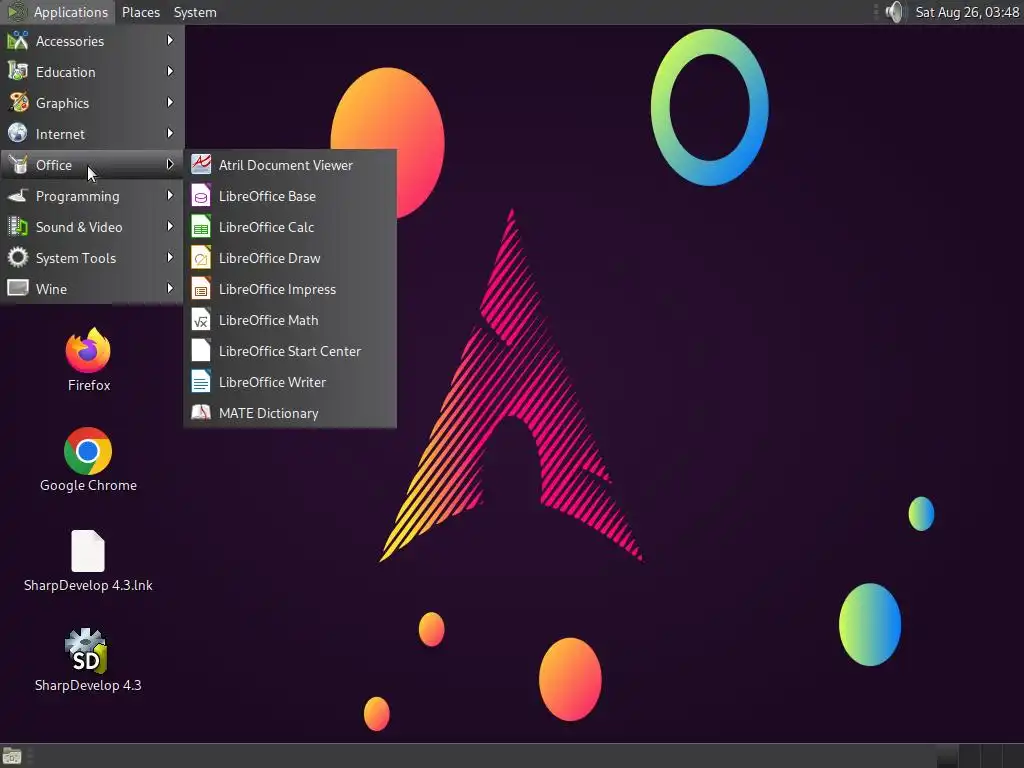Viewport: 1024px width, 768px height.
Task: Select the Graphics menu label
Action: [62, 103]
